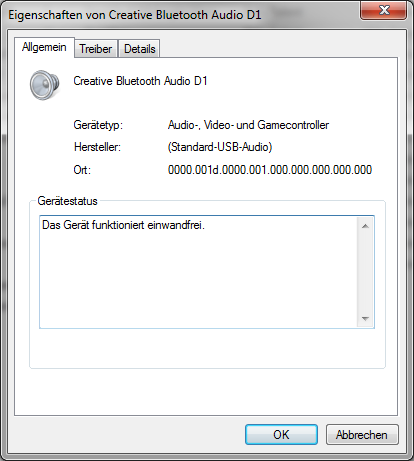The width and height of the screenshot is (414, 461).
Task: Click the scroll down arrow in Gerätestatus
Action: point(365,319)
